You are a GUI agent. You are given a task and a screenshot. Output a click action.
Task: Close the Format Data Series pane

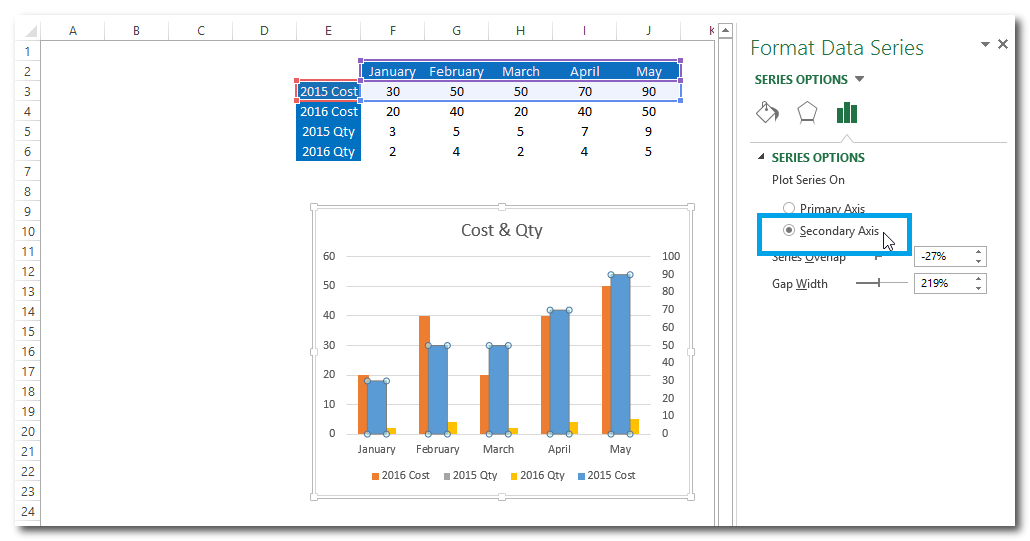tap(1003, 45)
